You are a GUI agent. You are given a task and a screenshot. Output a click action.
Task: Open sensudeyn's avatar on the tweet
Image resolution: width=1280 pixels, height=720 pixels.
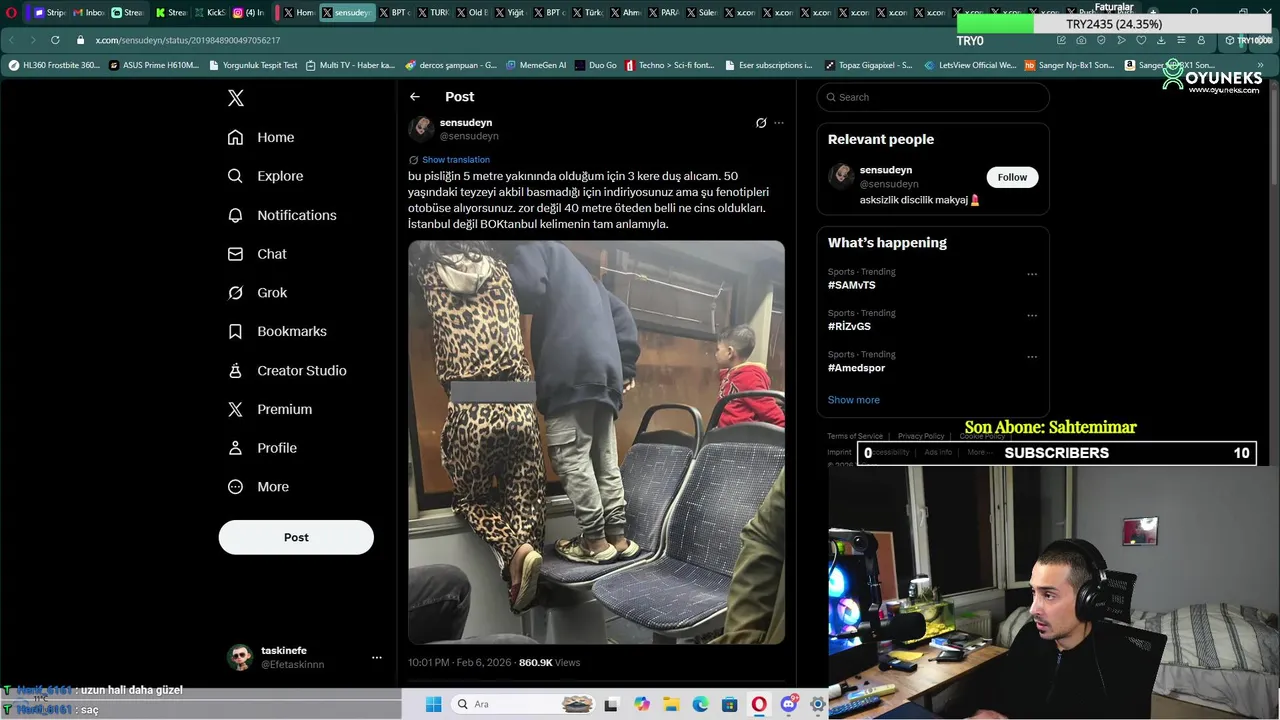point(421,129)
